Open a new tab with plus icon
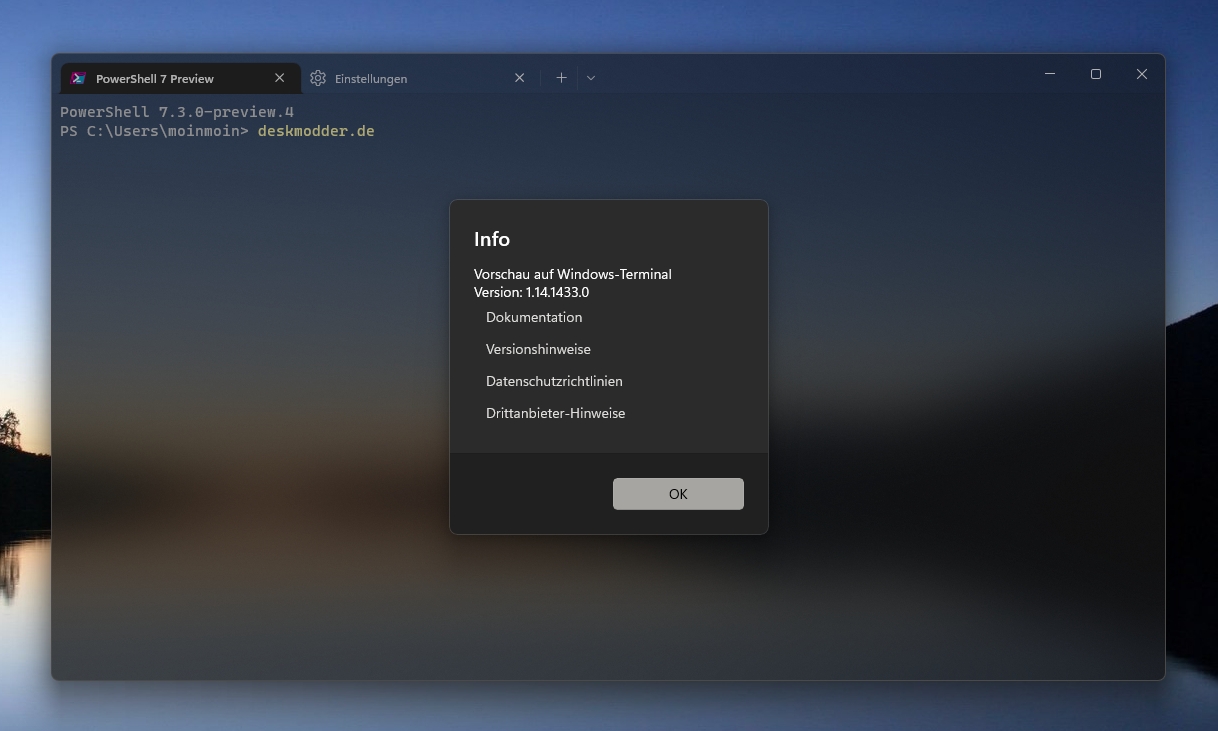The image size is (1218, 731). 561,78
